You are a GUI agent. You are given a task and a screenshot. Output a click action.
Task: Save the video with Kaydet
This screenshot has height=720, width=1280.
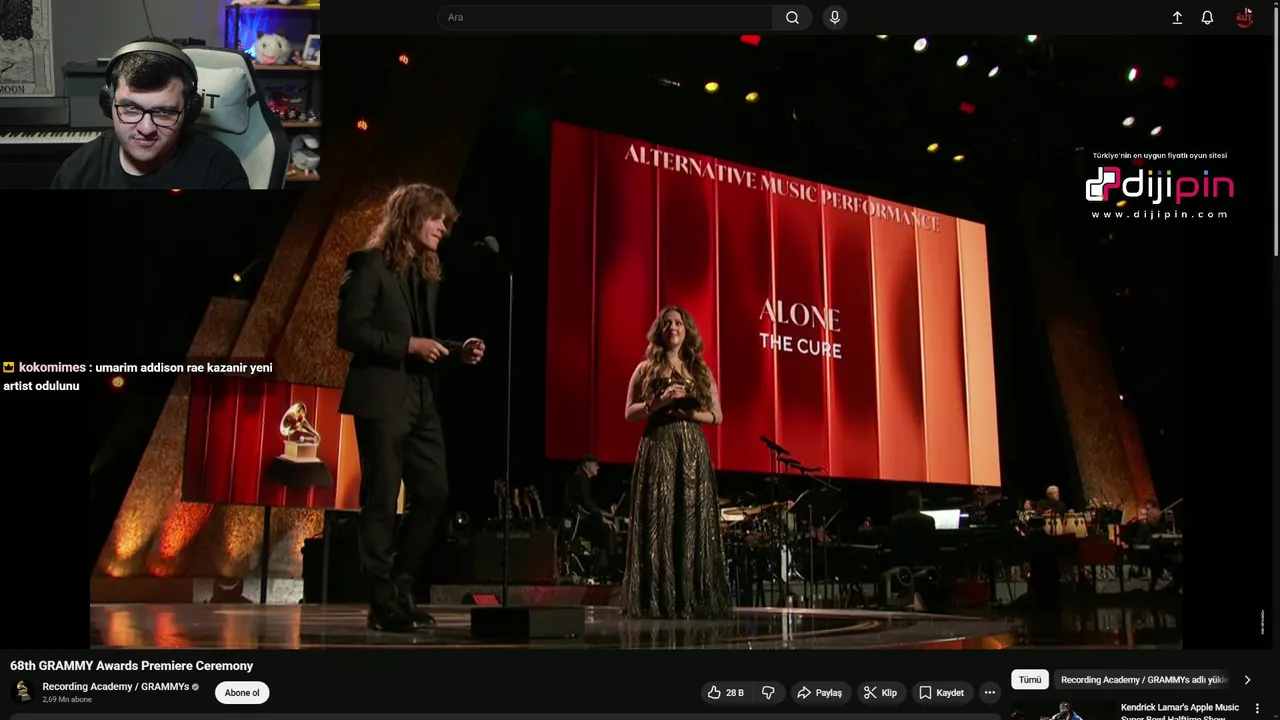(941, 692)
